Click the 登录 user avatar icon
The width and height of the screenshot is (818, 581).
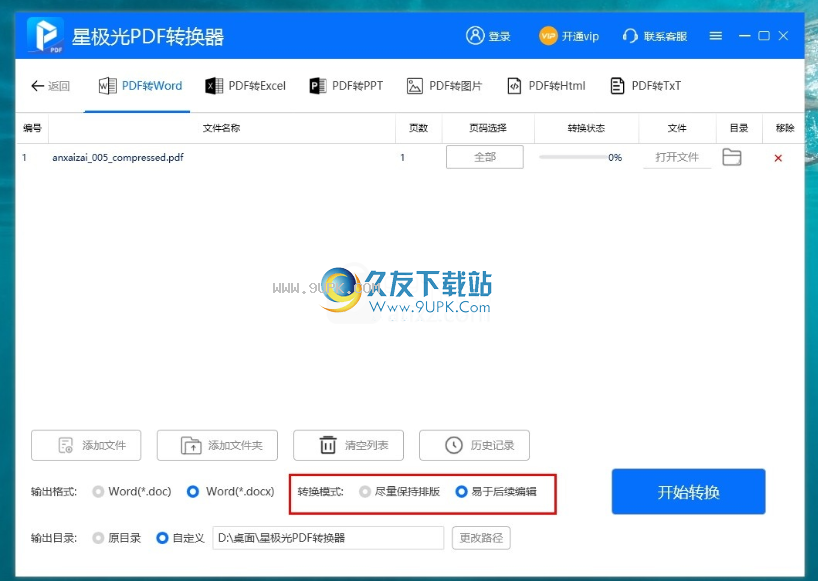(475, 35)
